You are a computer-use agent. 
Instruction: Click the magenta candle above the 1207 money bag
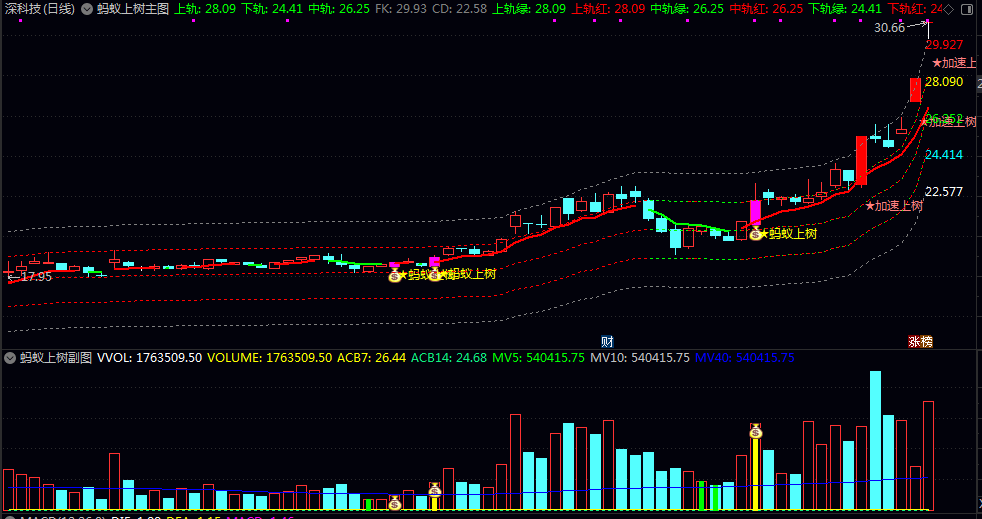[756, 213]
